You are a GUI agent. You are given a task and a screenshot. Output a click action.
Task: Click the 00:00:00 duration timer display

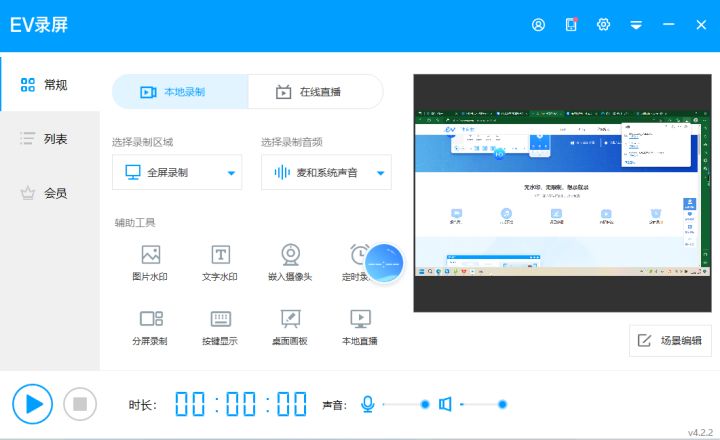pos(241,404)
